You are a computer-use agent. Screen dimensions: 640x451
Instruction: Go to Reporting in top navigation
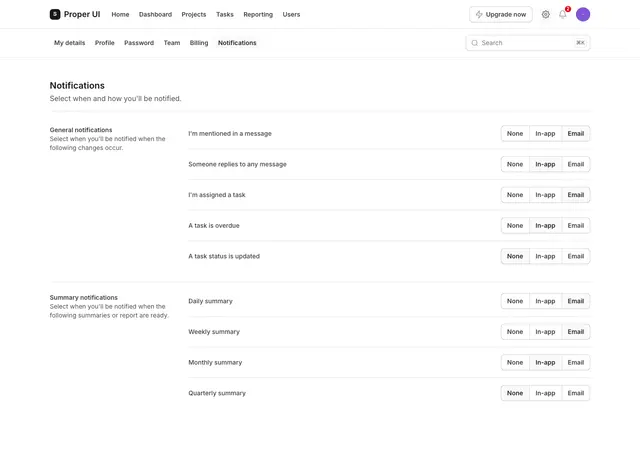coord(258,14)
